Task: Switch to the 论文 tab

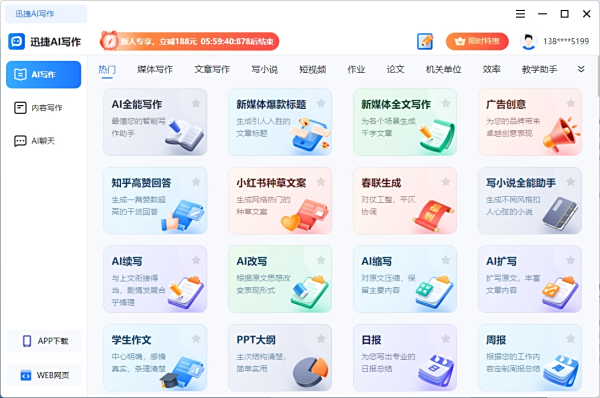Action: point(395,70)
